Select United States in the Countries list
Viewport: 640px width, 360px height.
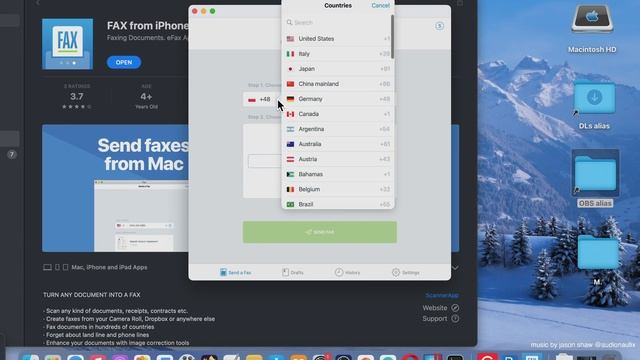[x=338, y=39]
